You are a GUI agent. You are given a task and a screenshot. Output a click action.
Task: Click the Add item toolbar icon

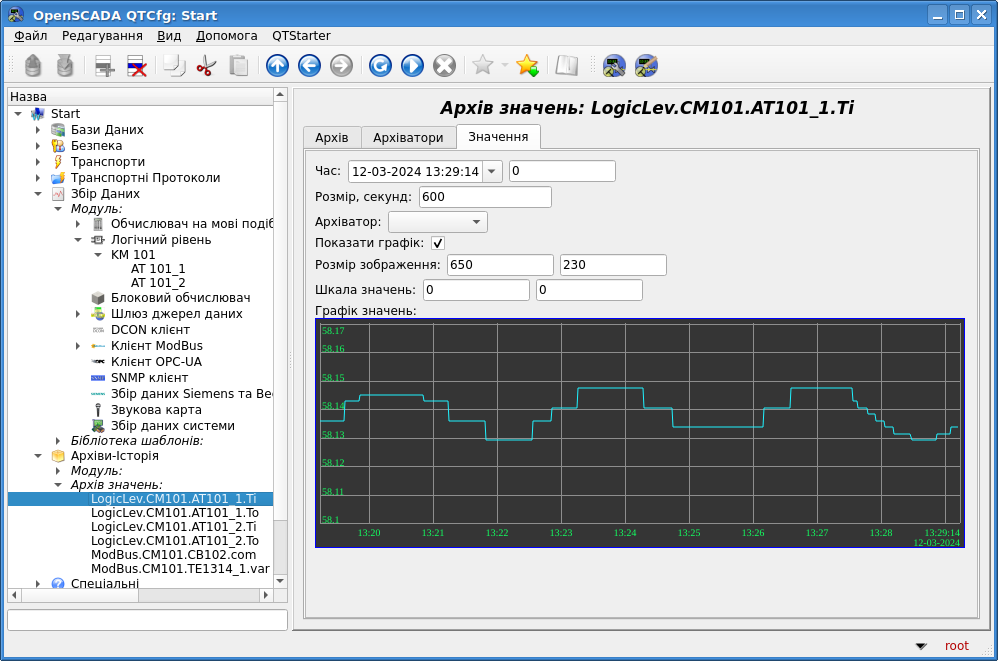pyautogui.click(x=105, y=66)
